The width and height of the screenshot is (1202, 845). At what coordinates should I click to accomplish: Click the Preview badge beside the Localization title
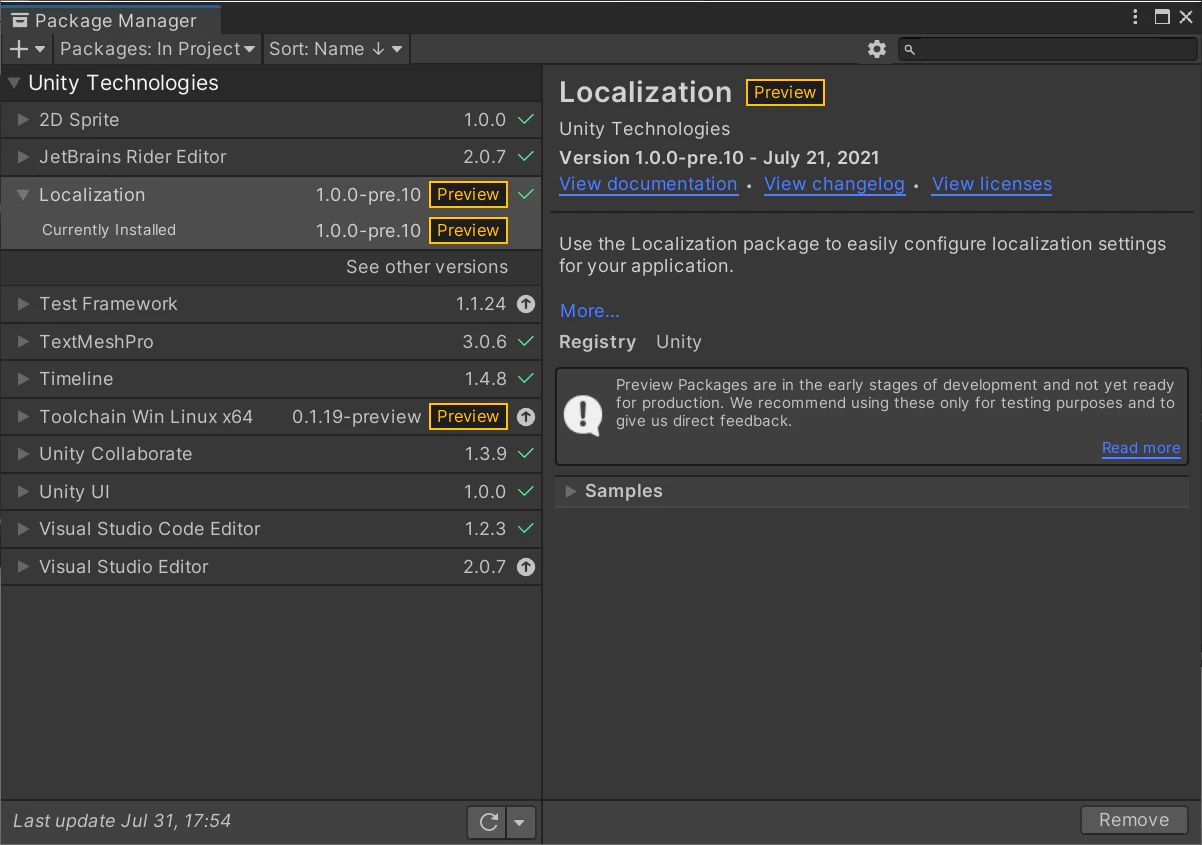785,92
